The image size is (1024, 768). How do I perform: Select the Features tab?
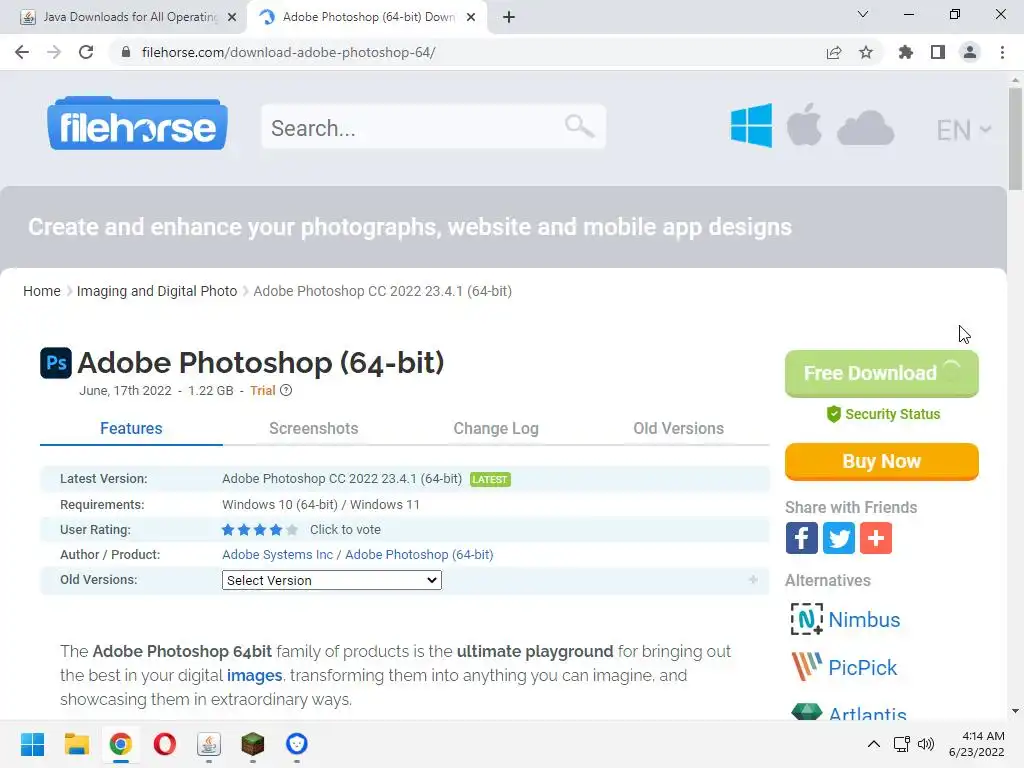tap(131, 428)
